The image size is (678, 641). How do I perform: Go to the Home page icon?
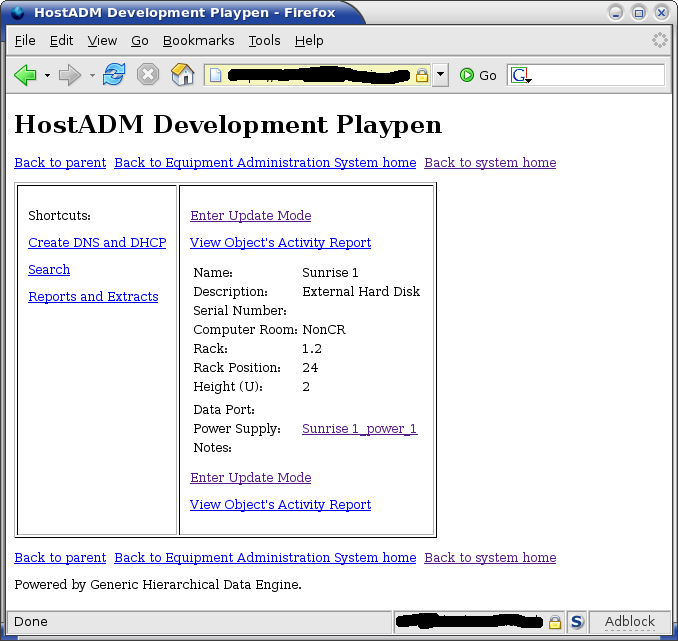point(181,75)
